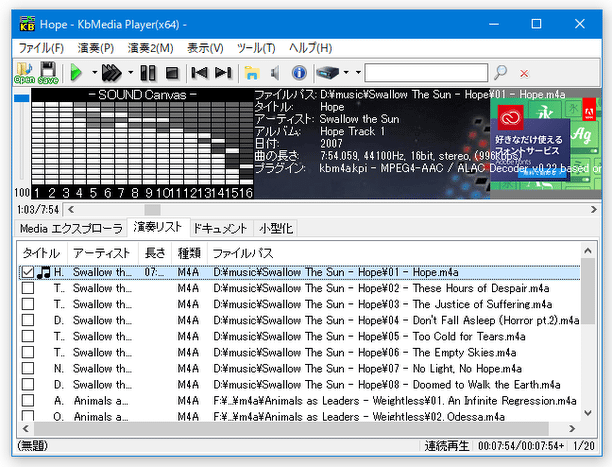Screen dimensions: 612x467
Task: Open the dropdown arrow beside the Play button
Action: click(94, 73)
